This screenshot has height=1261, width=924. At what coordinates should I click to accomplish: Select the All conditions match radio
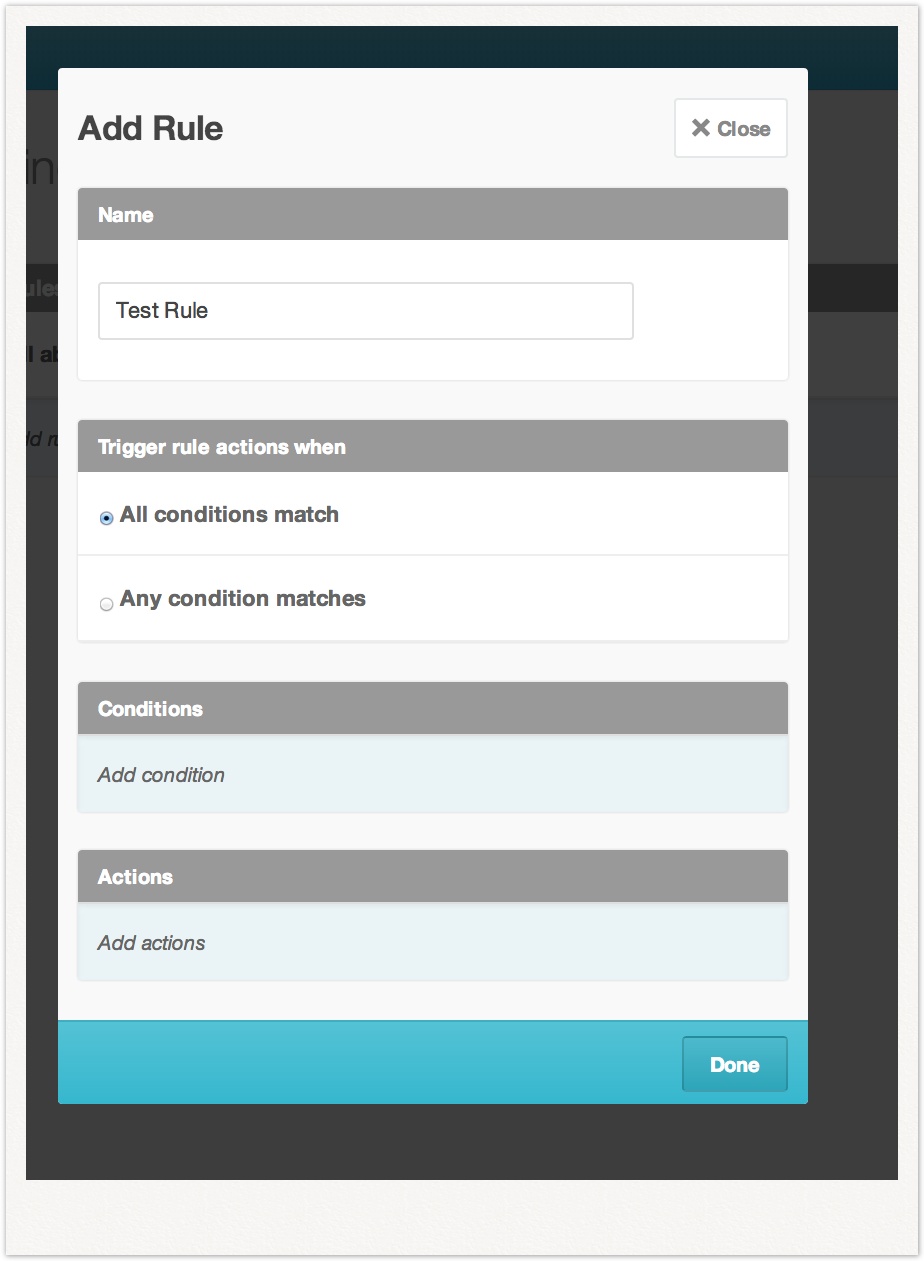106,519
